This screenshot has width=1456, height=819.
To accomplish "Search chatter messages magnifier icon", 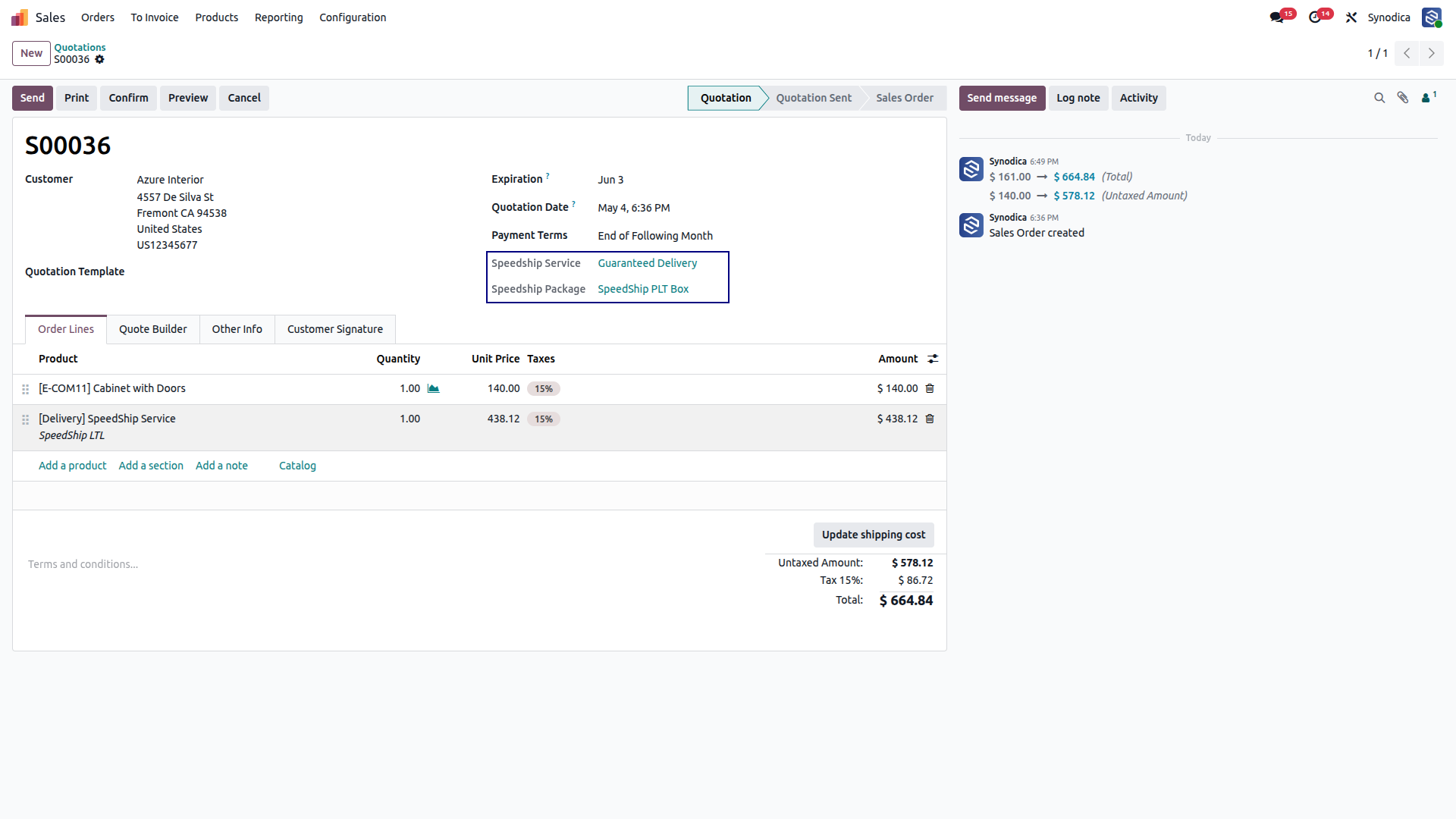I will [1379, 98].
